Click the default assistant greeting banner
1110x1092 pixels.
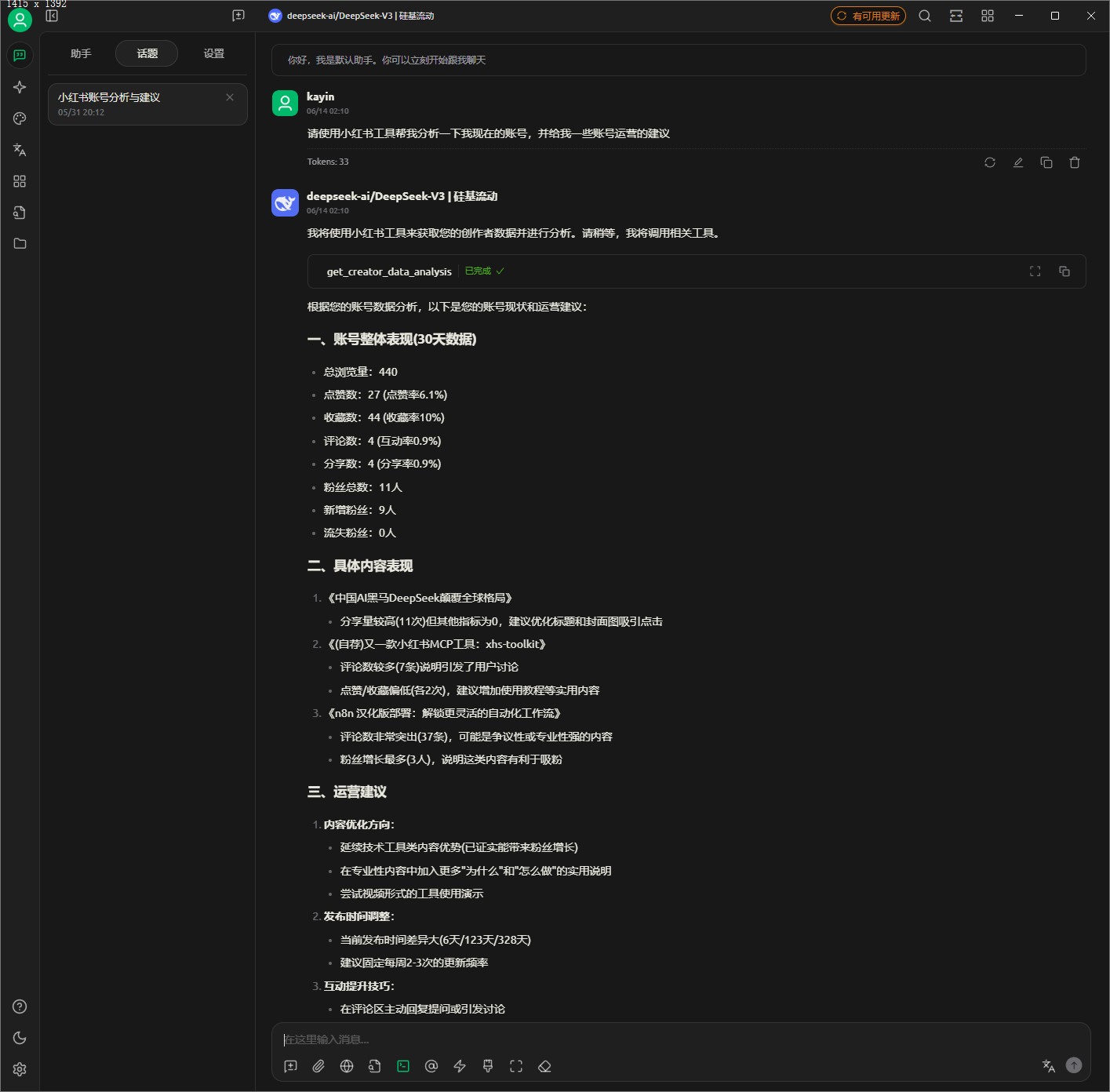click(679, 60)
